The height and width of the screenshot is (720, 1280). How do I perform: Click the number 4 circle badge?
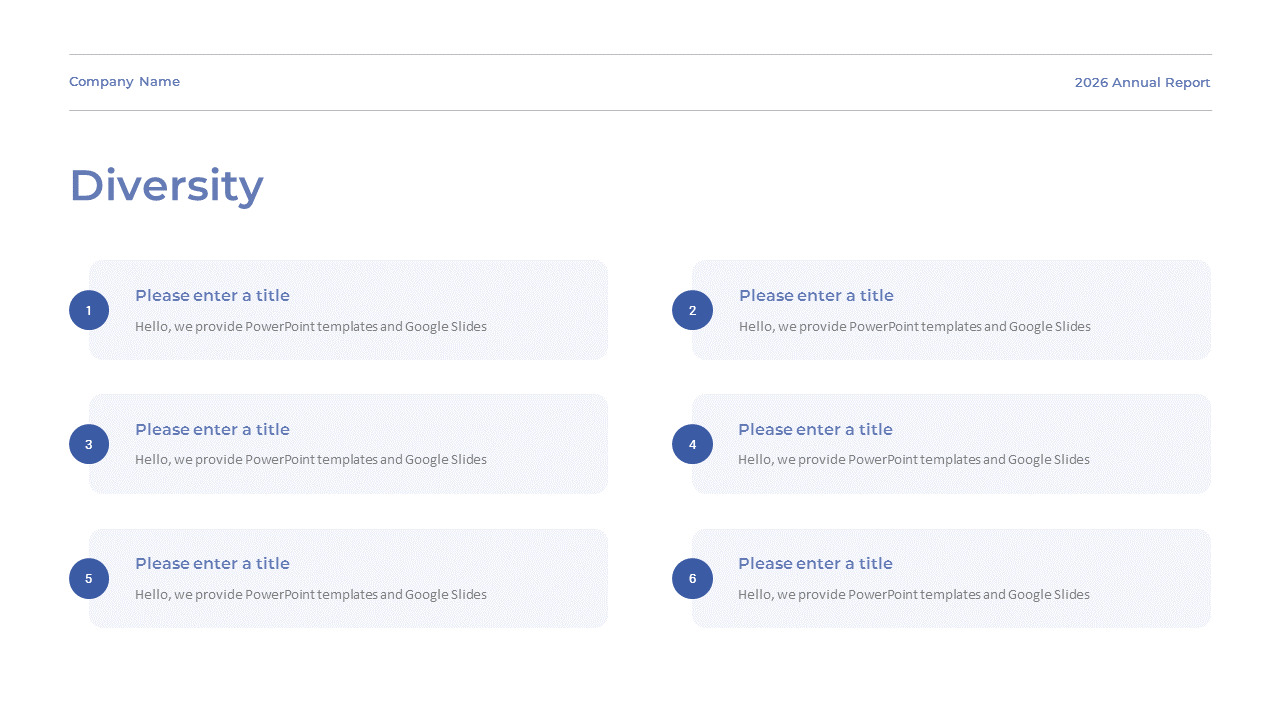point(692,444)
